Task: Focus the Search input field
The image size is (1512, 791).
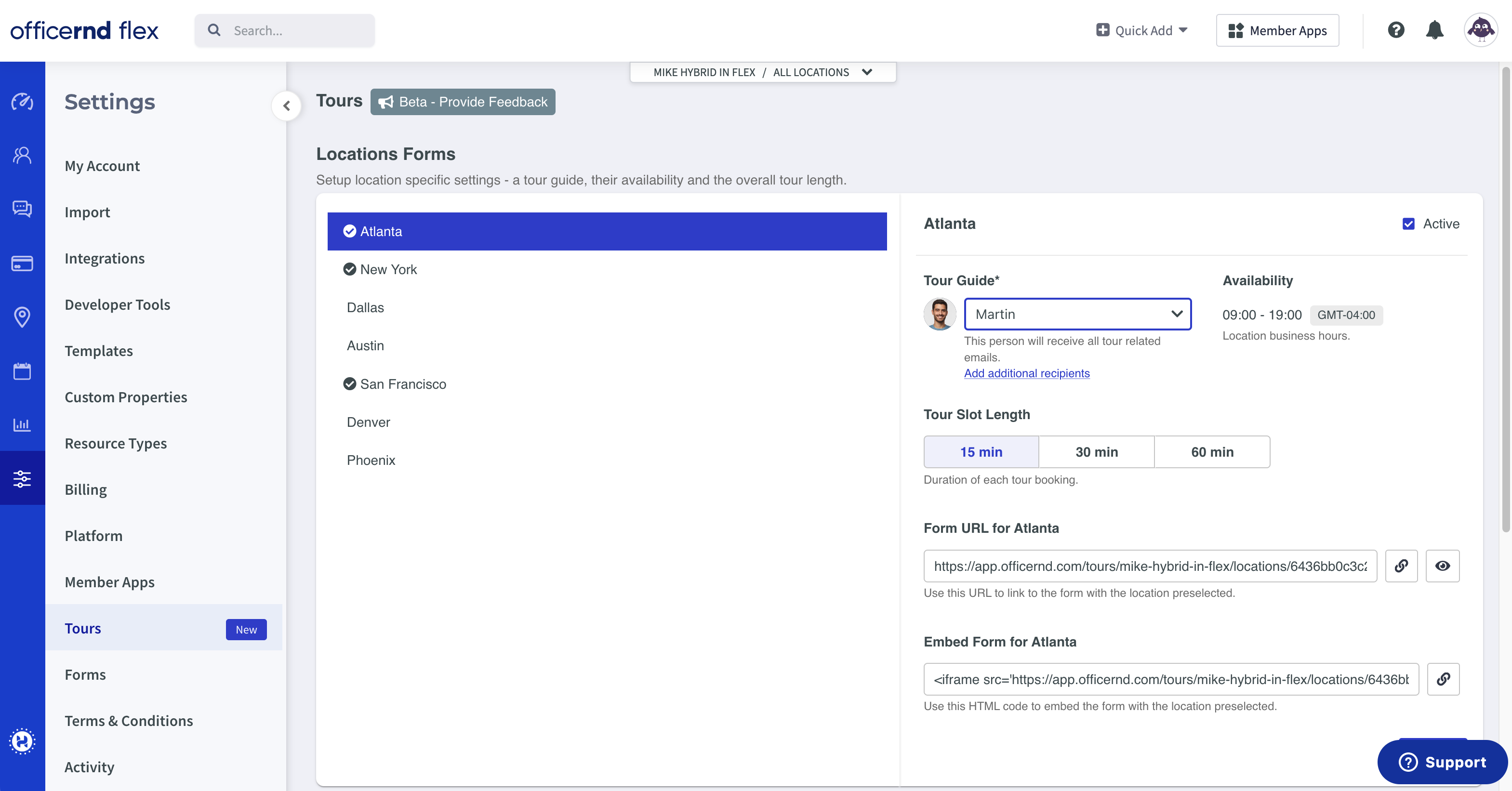Action: tap(285, 30)
